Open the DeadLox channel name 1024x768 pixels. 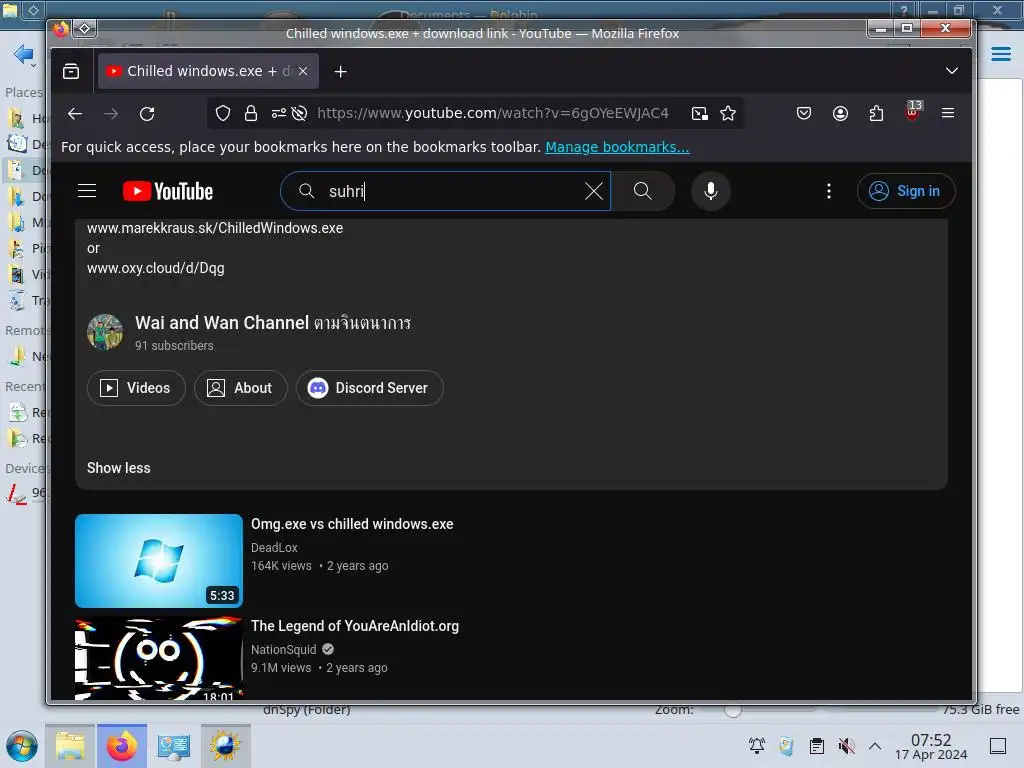click(x=274, y=548)
